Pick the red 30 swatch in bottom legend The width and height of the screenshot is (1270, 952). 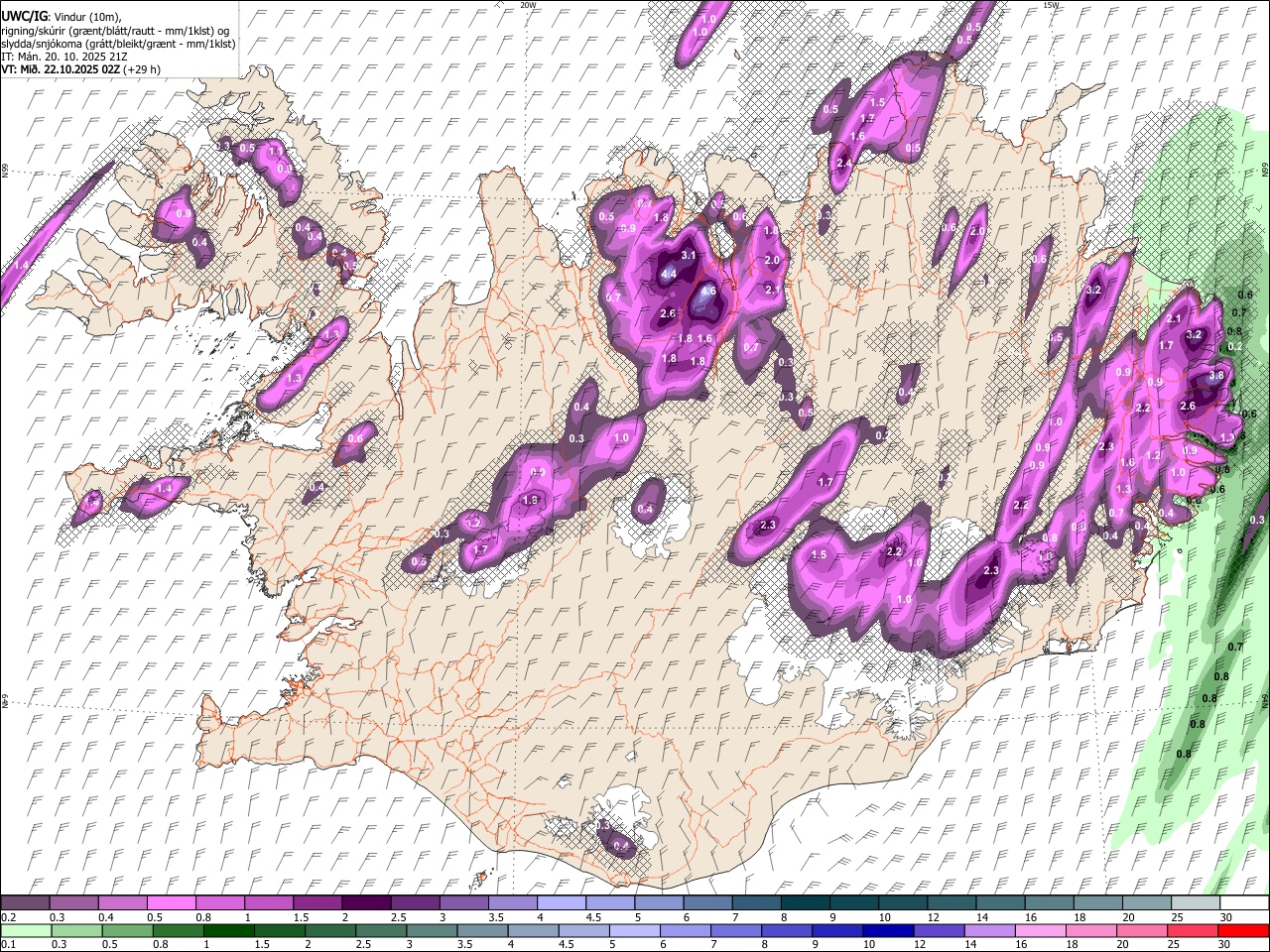click(x=1244, y=931)
